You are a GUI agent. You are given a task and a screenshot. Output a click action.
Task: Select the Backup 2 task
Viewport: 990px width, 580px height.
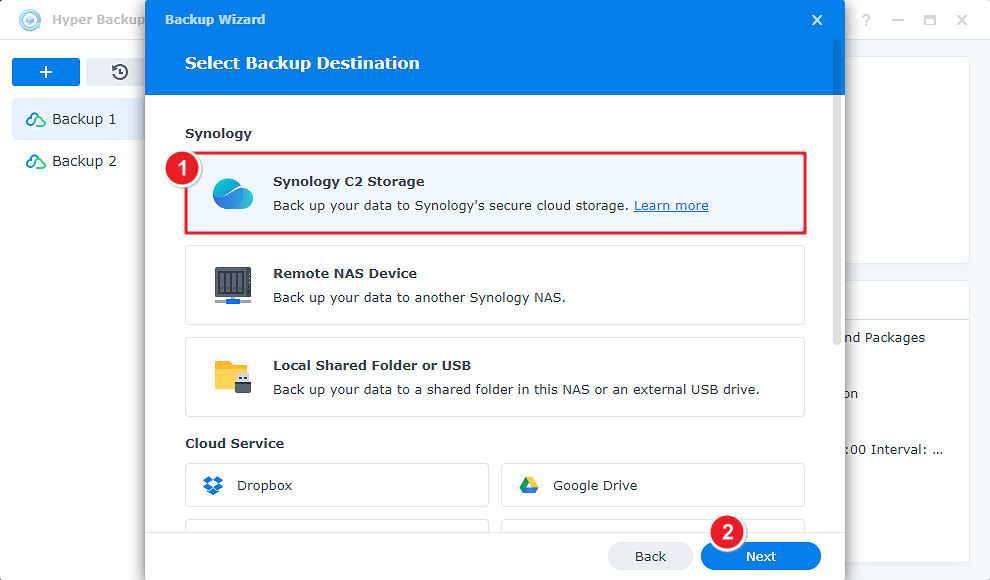point(79,161)
